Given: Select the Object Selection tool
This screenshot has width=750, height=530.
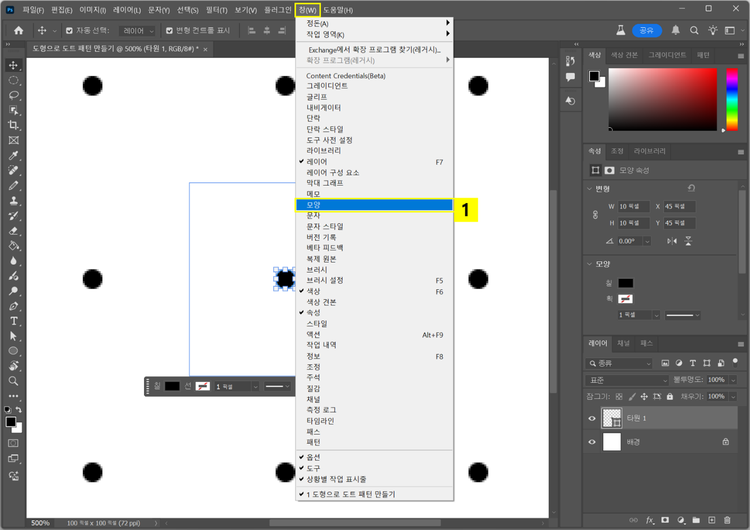Looking at the screenshot, I should pos(13,110).
